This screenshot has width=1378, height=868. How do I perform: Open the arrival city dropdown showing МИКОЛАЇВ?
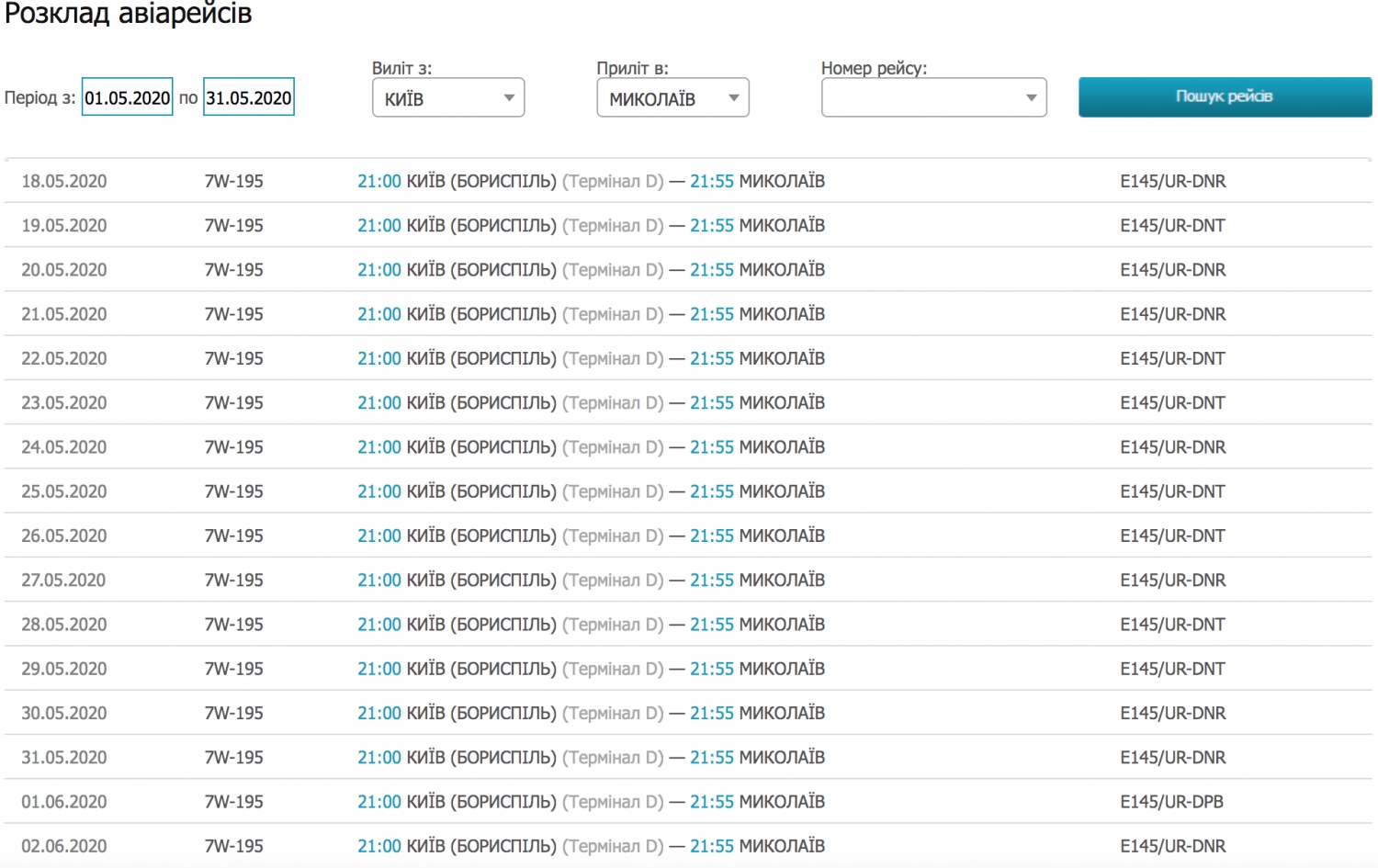[x=672, y=98]
